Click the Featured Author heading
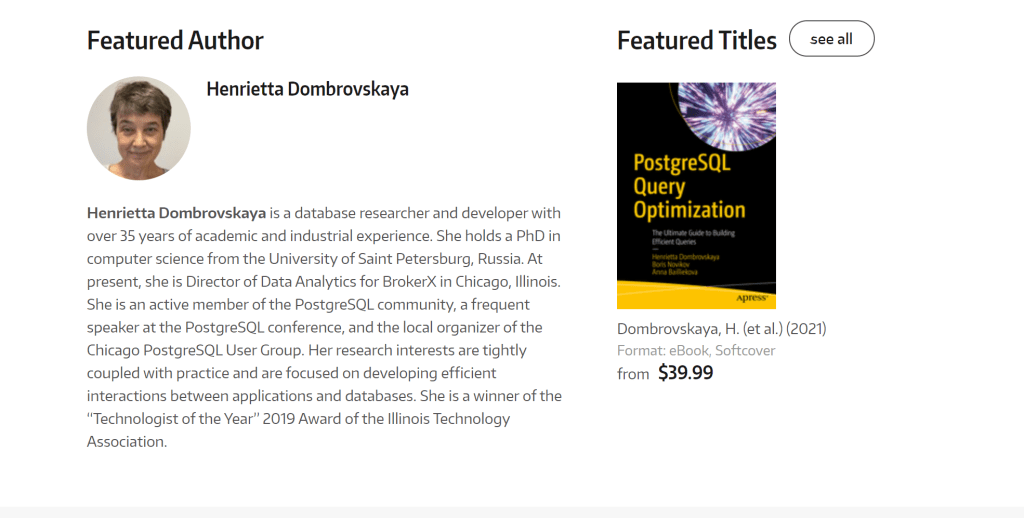The width and height of the screenshot is (1024, 518). coord(175,41)
